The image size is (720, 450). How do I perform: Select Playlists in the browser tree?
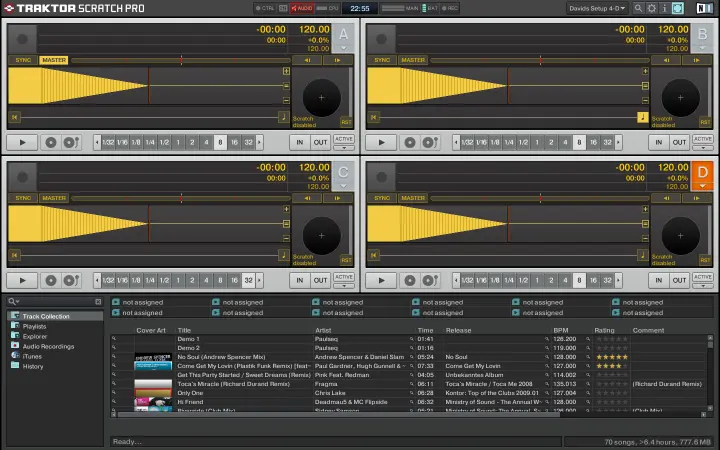tap(35, 326)
